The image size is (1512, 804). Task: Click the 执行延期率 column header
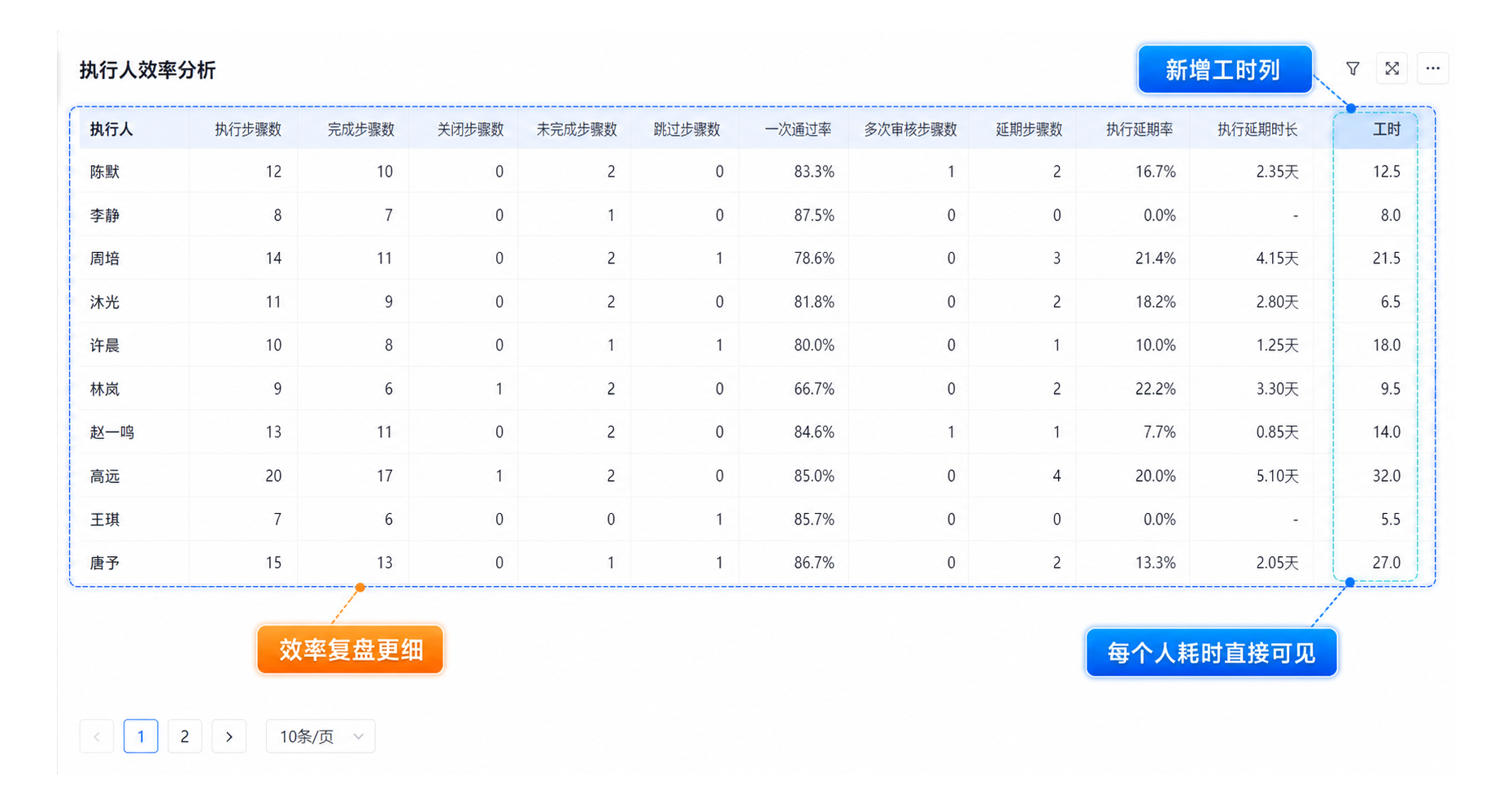pos(1139,129)
